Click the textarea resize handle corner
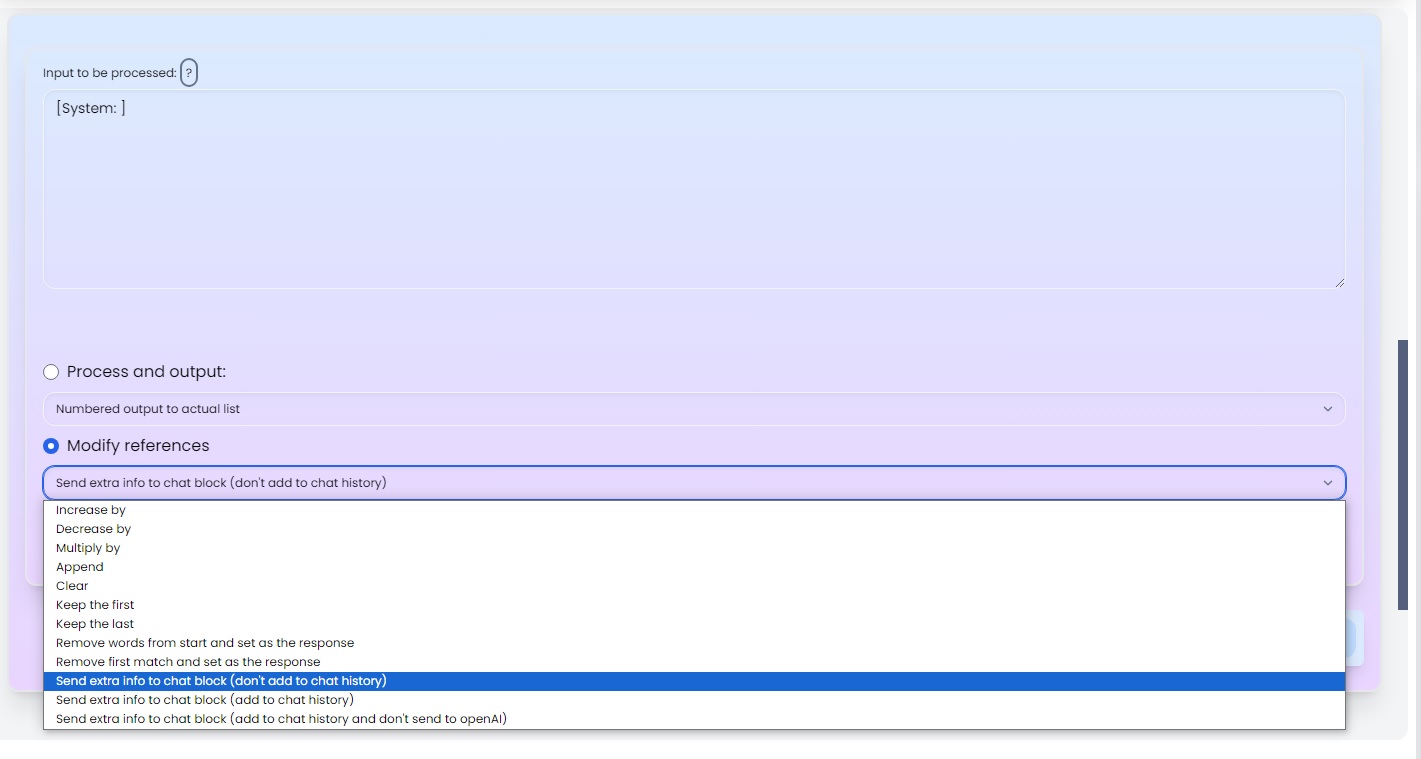The height and width of the screenshot is (759, 1421). 1339,283
